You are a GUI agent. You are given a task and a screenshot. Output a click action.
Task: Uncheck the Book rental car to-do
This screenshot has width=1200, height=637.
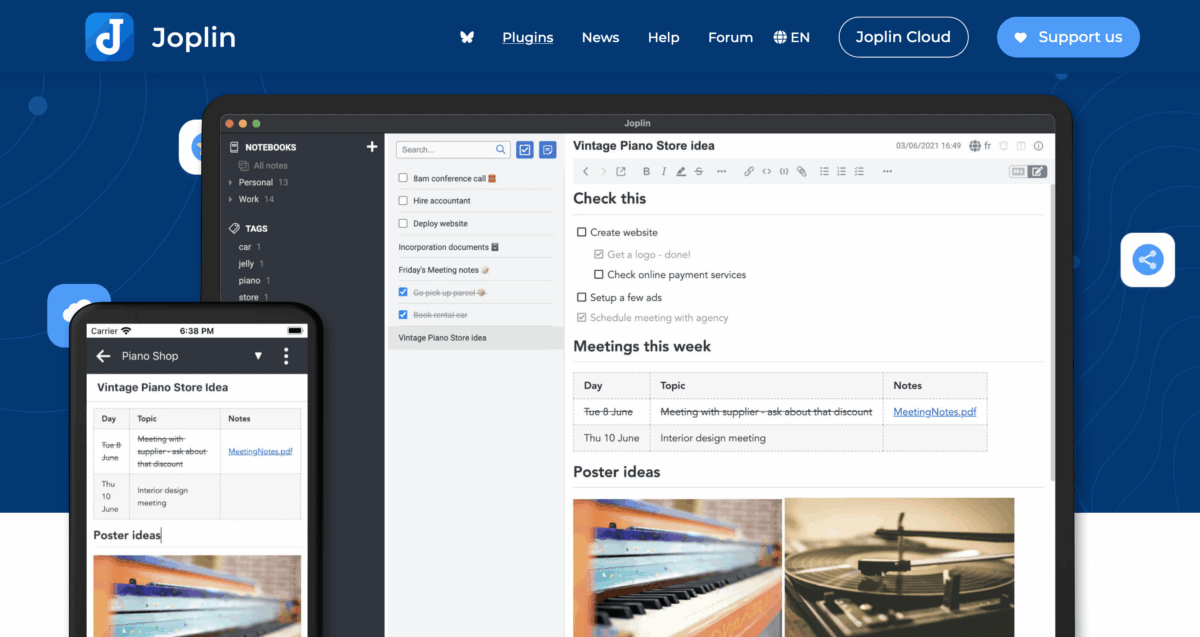coord(403,315)
